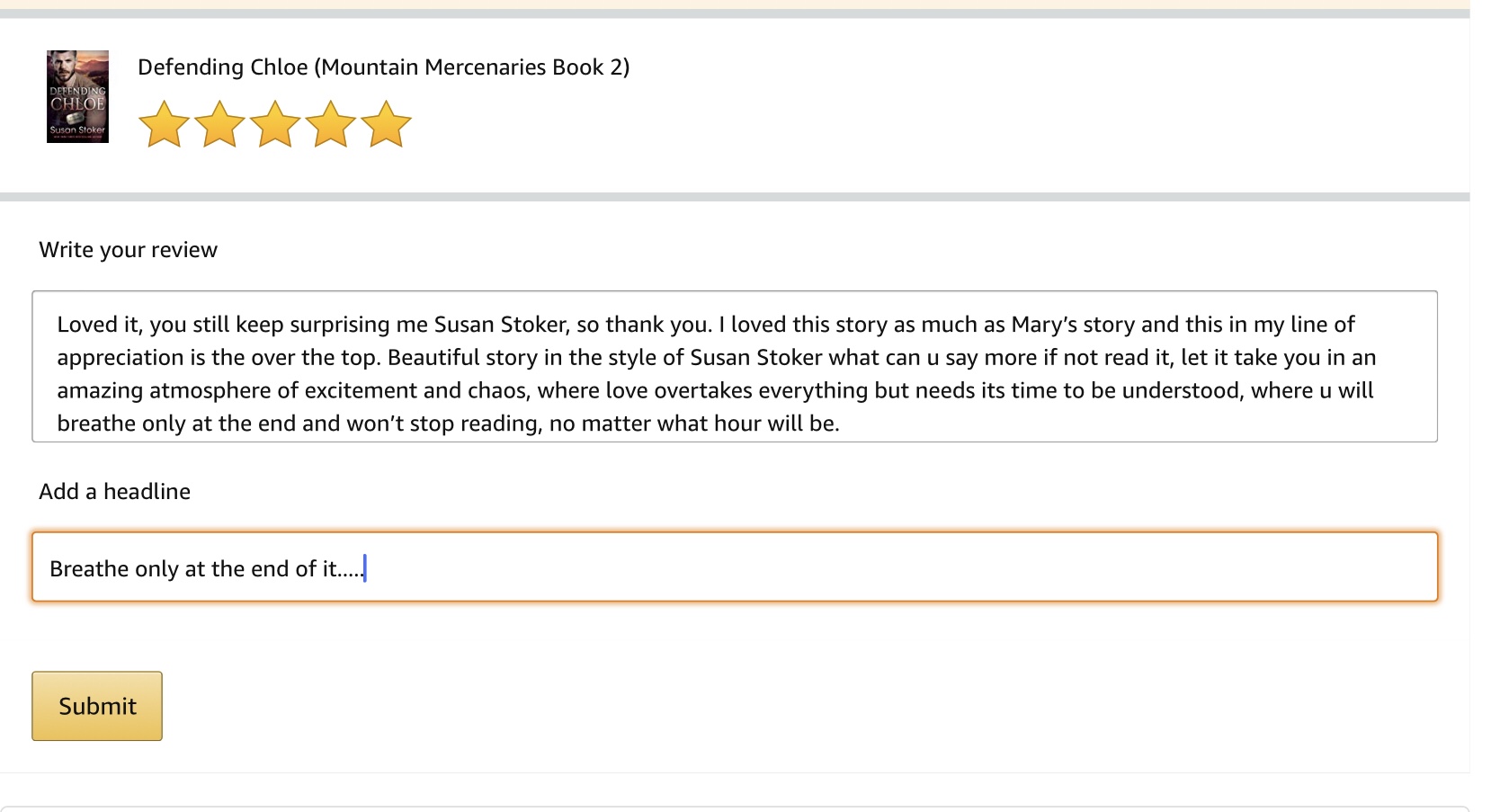The width and height of the screenshot is (1500, 812).
Task: Click the word 'appreciation' in review text
Action: coord(120,358)
